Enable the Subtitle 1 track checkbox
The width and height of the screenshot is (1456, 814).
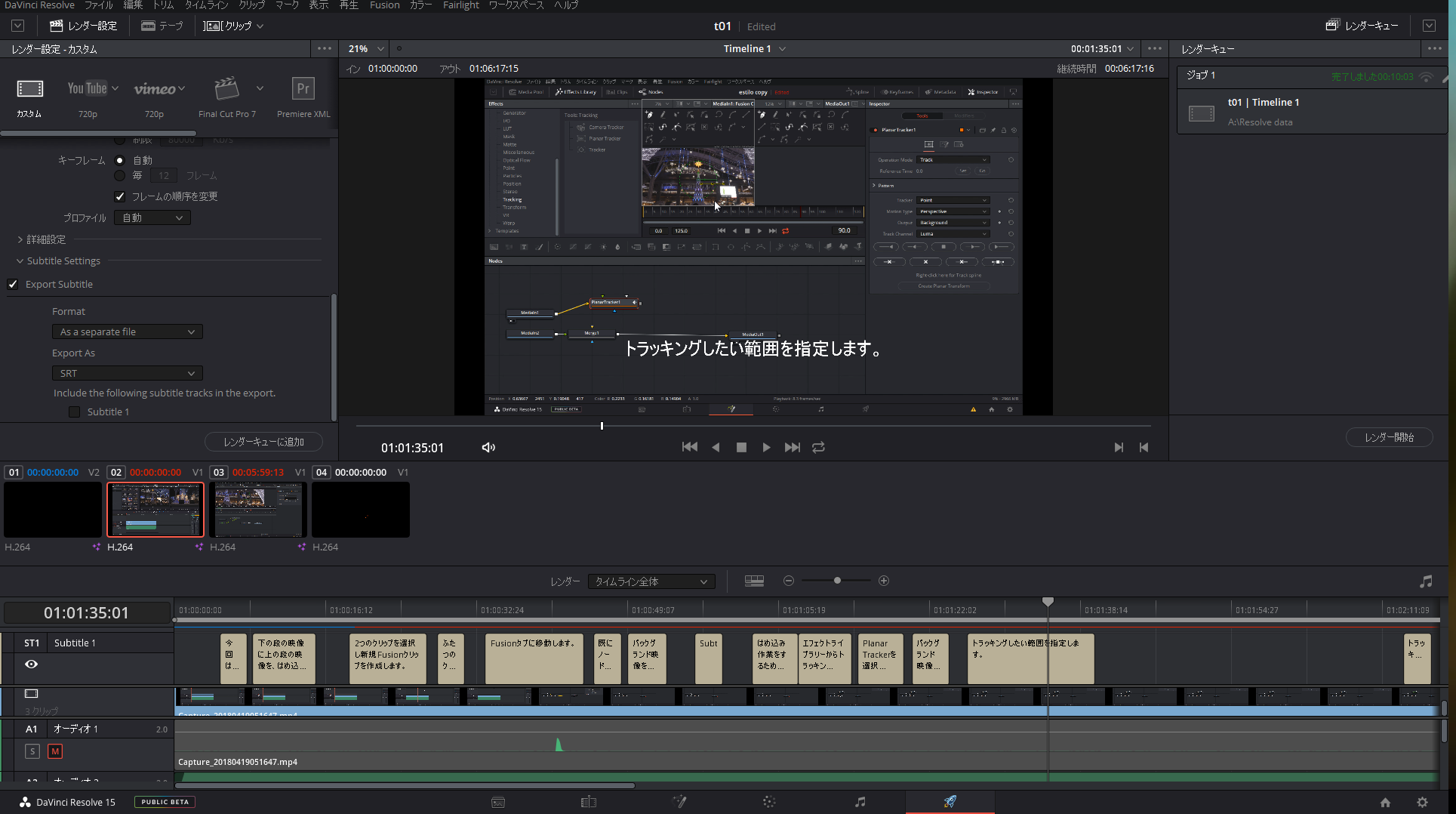pos(74,412)
